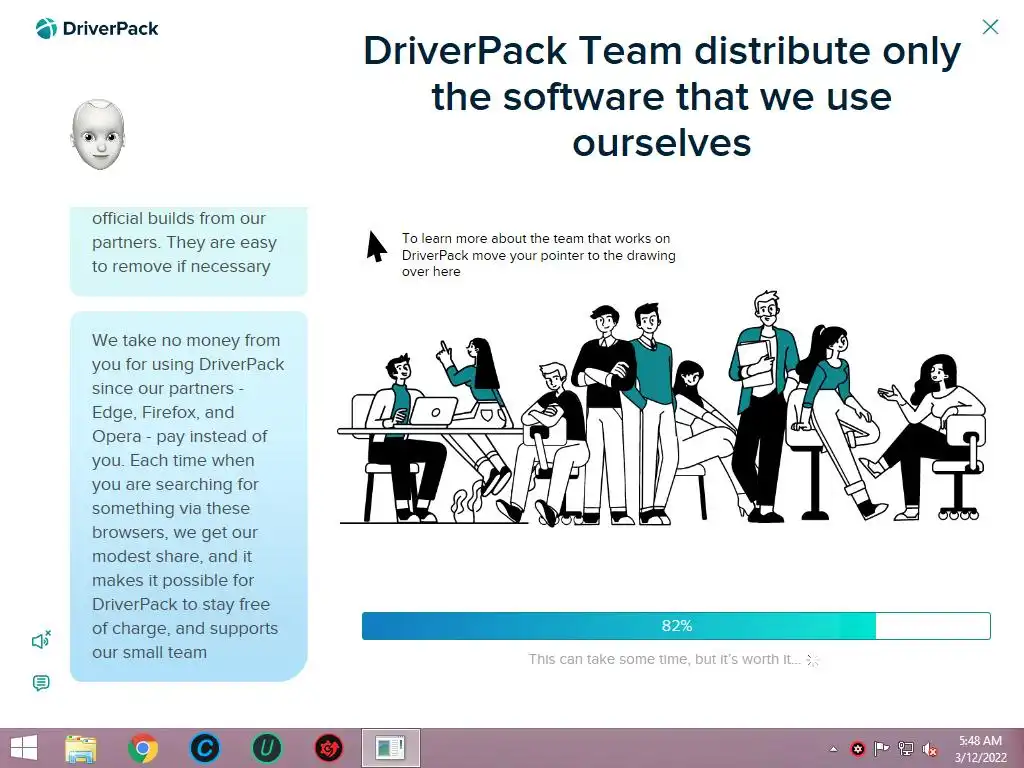Viewport: 1024px width, 768px height.
Task: Toggle the assistant sound mute icon
Action: 41,640
